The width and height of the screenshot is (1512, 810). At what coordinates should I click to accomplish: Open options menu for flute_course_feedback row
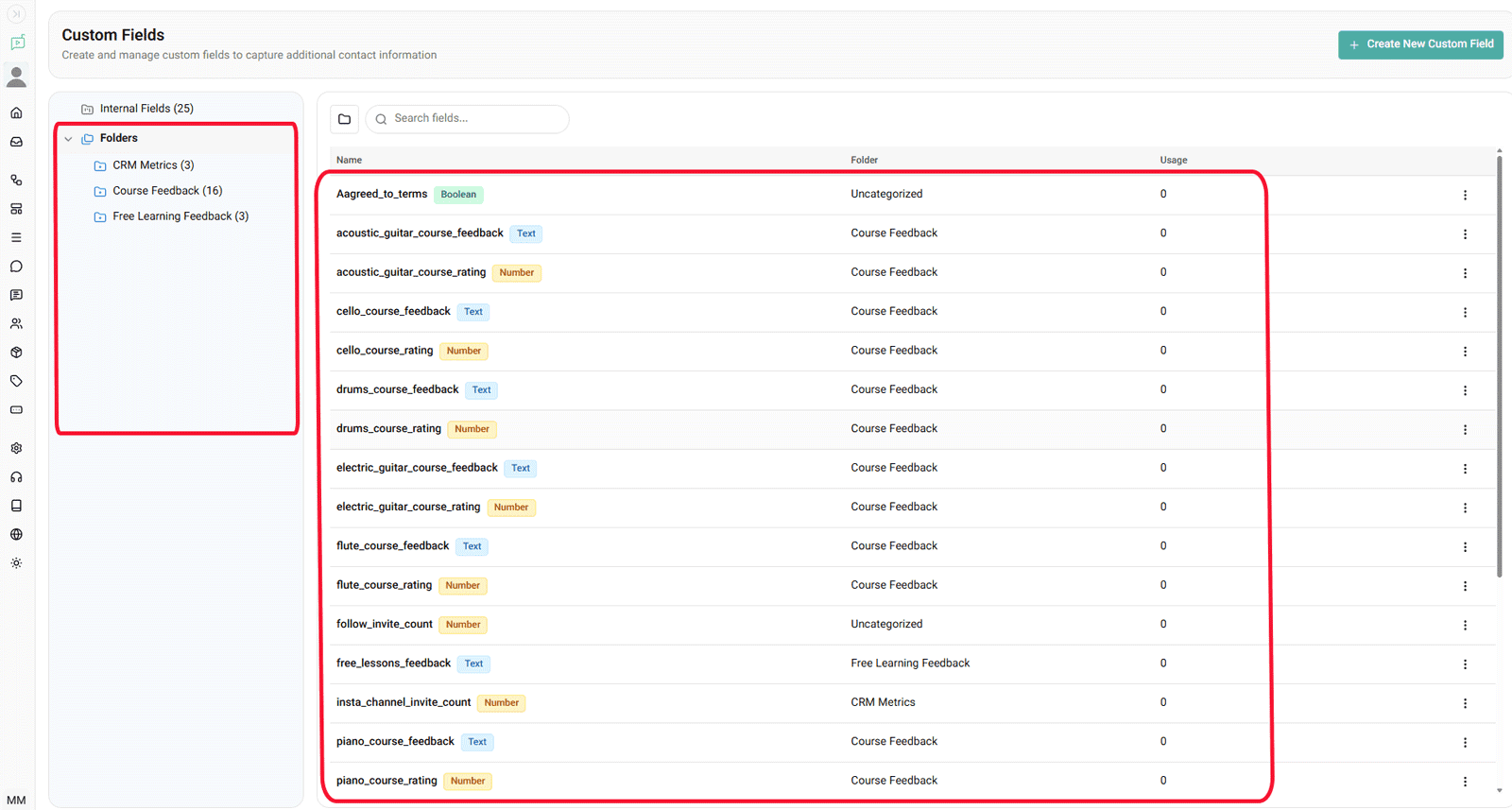[1465, 547]
